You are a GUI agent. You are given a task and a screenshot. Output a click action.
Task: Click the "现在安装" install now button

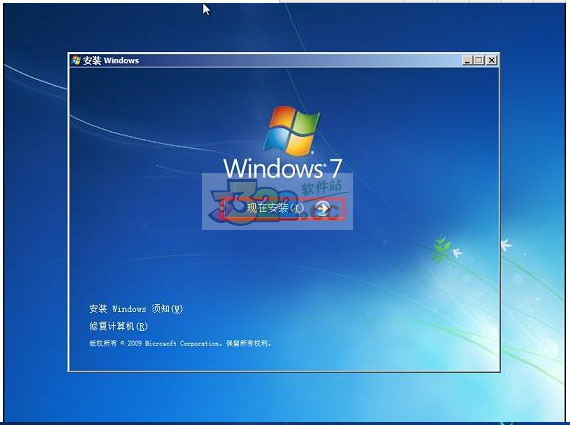tap(282, 209)
